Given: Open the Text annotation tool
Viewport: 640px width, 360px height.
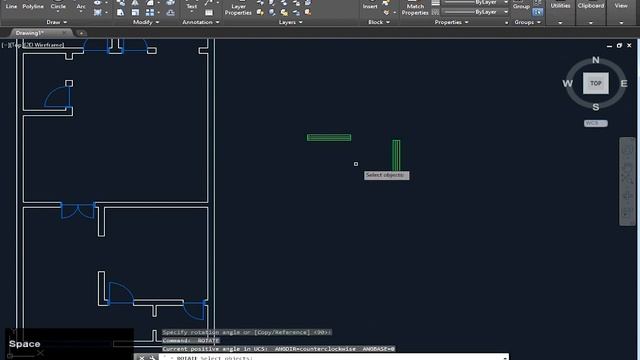Looking at the screenshot, I should 191,6.
